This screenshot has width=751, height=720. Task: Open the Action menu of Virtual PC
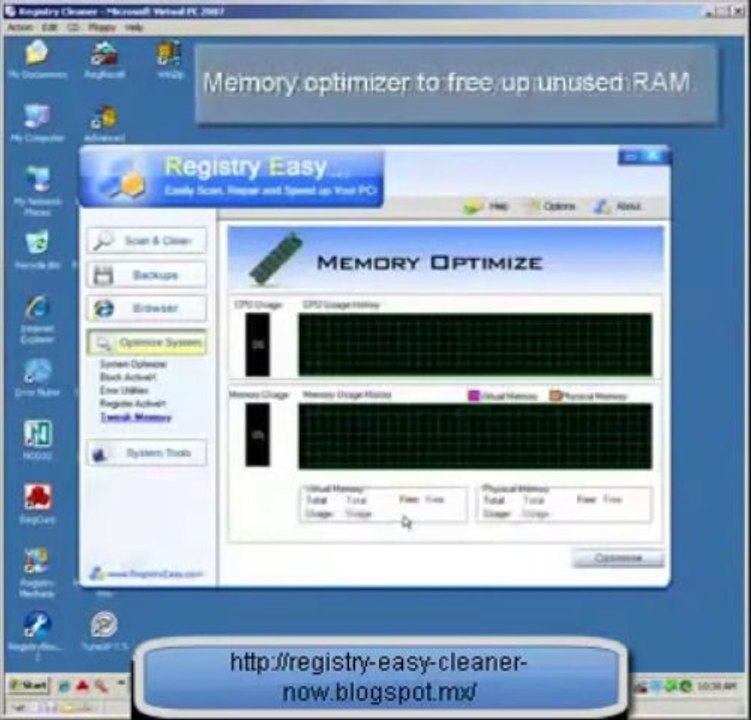(x=20, y=27)
